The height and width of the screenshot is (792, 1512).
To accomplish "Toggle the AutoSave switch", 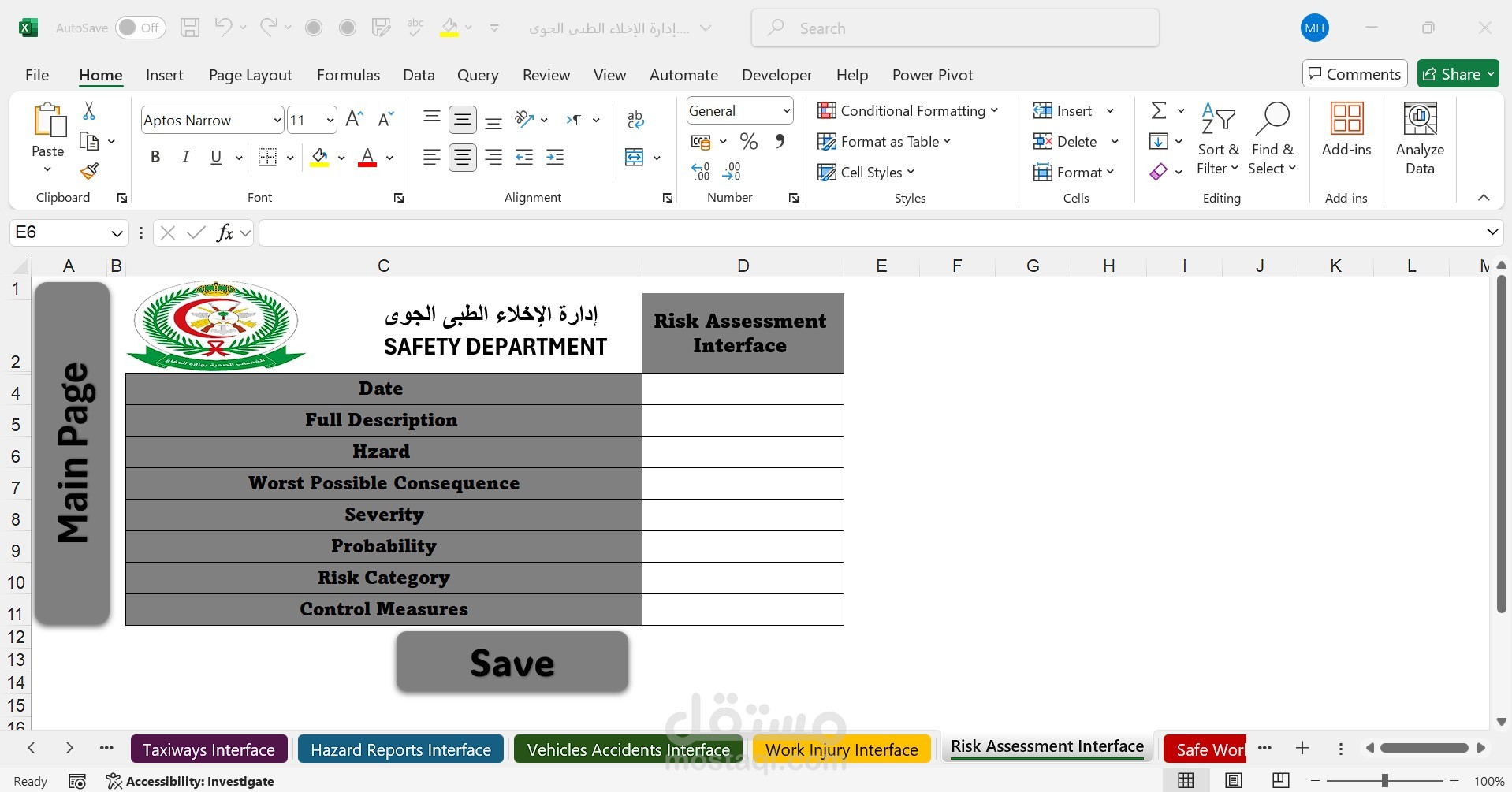I will (x=140, y=28).
